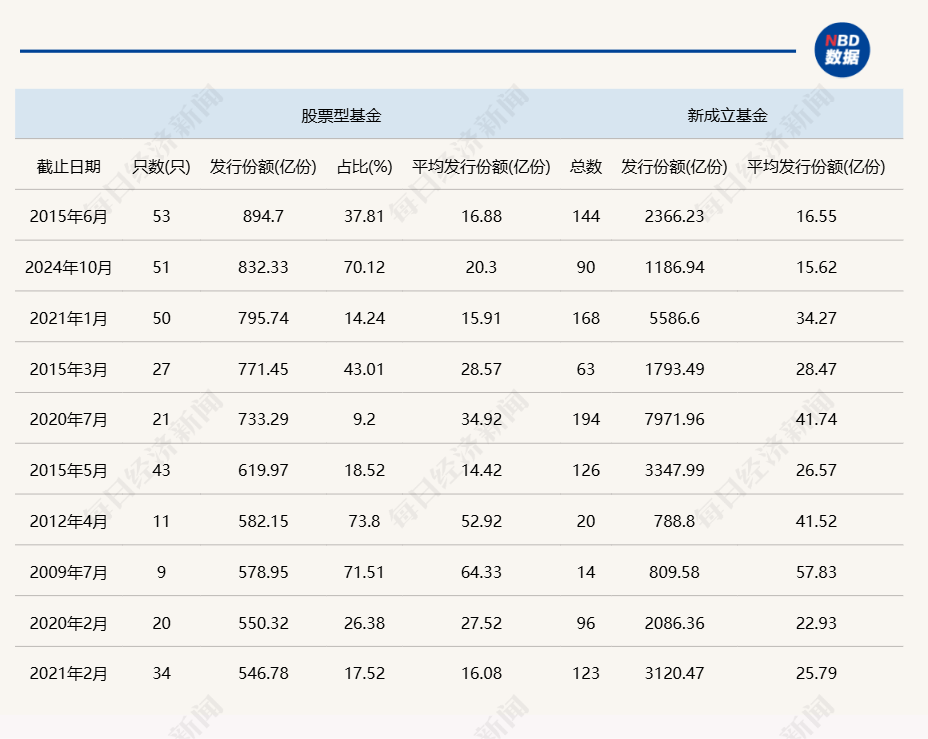Click the 总数 column header

(x=586, y=167)
